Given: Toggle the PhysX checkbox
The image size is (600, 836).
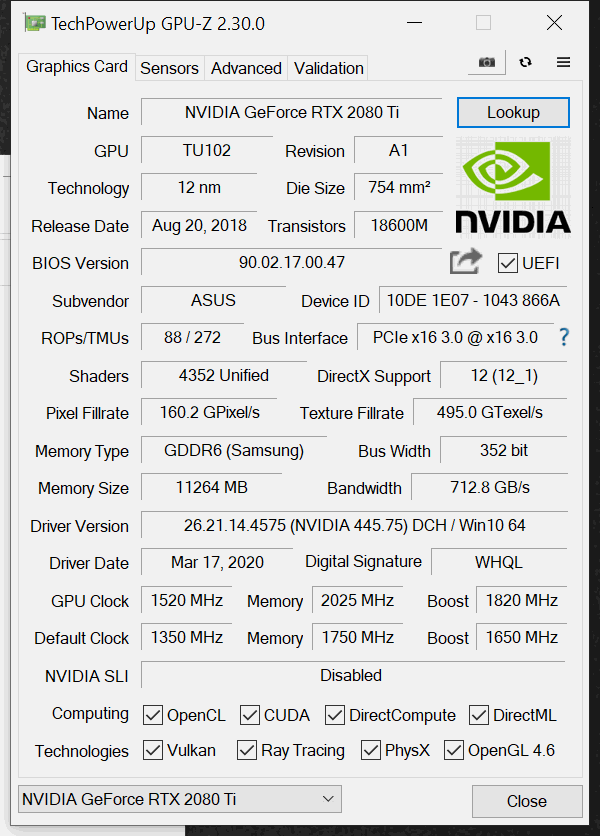Looking at the screenshot, I should (x=371, y=750).
